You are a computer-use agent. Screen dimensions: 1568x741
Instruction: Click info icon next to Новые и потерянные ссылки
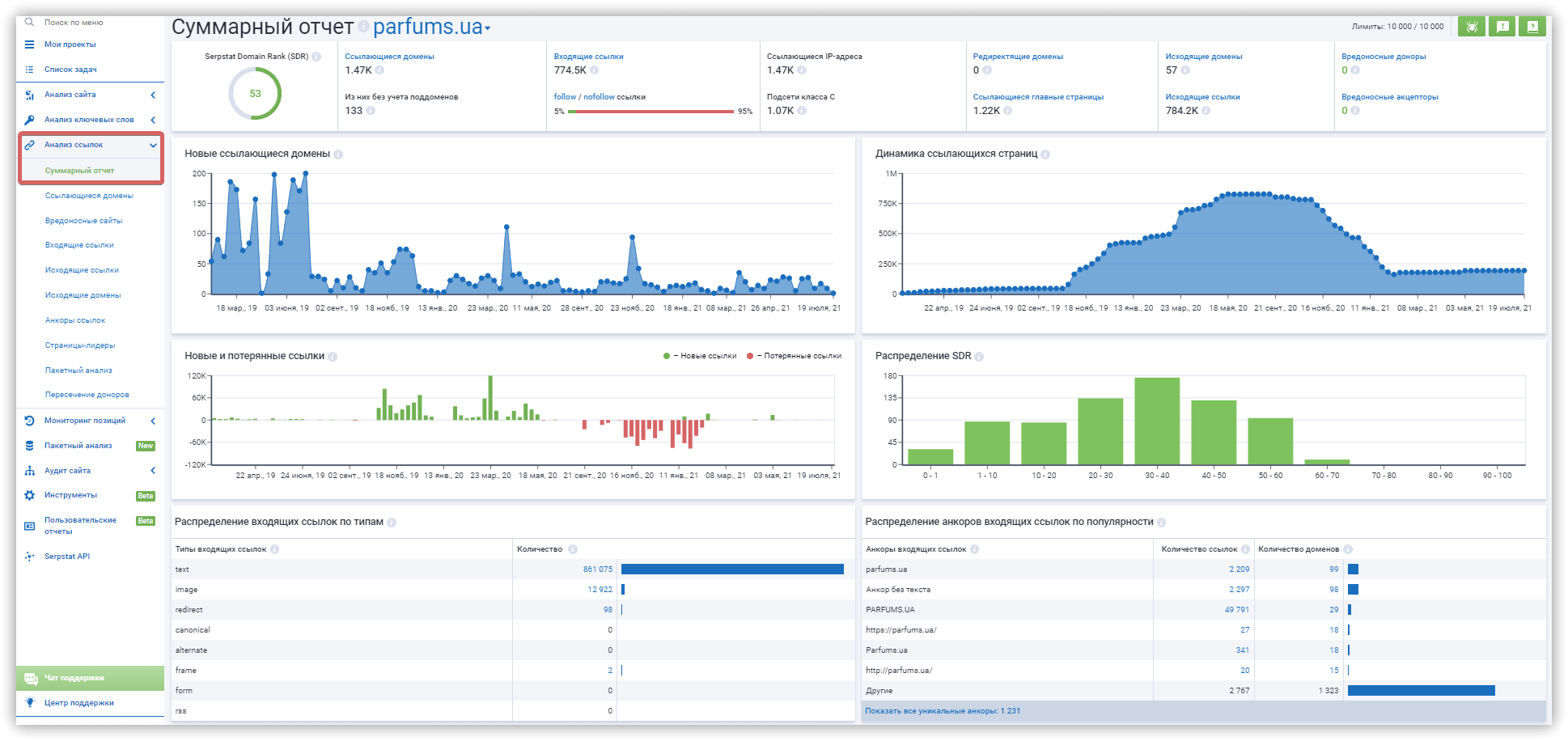point(333,357)
